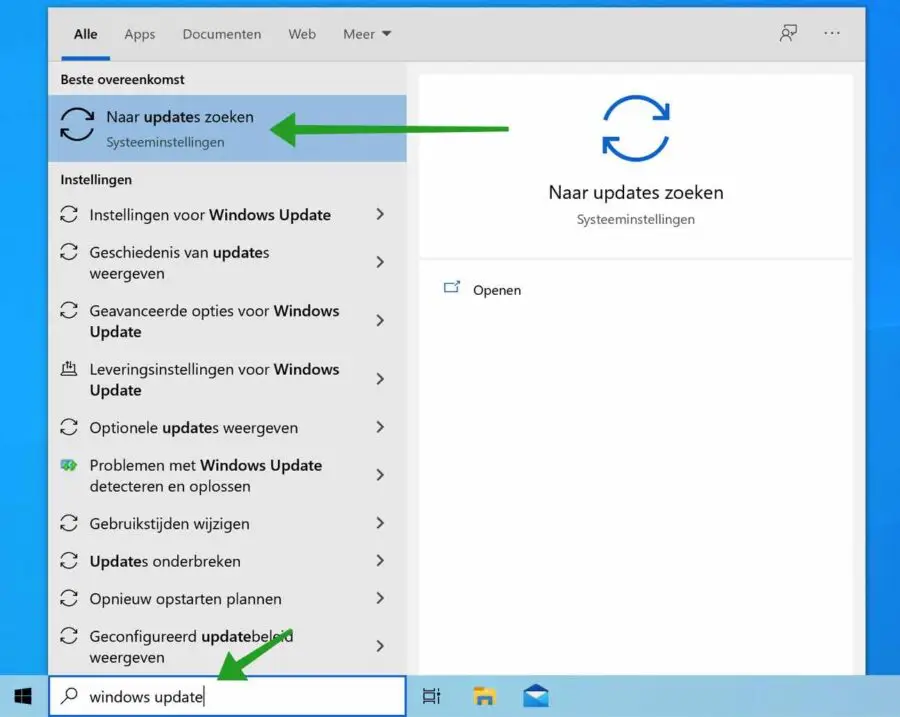Image resolution: width=900 pixels, height=717 pixels.
Task: Click the icon beside Gebruikstijden wijzigen
Action: [x=69, y=523]
